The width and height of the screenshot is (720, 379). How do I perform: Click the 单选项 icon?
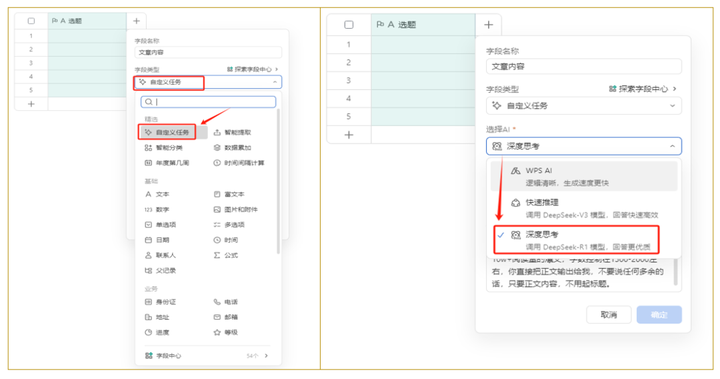coord(148,225)
